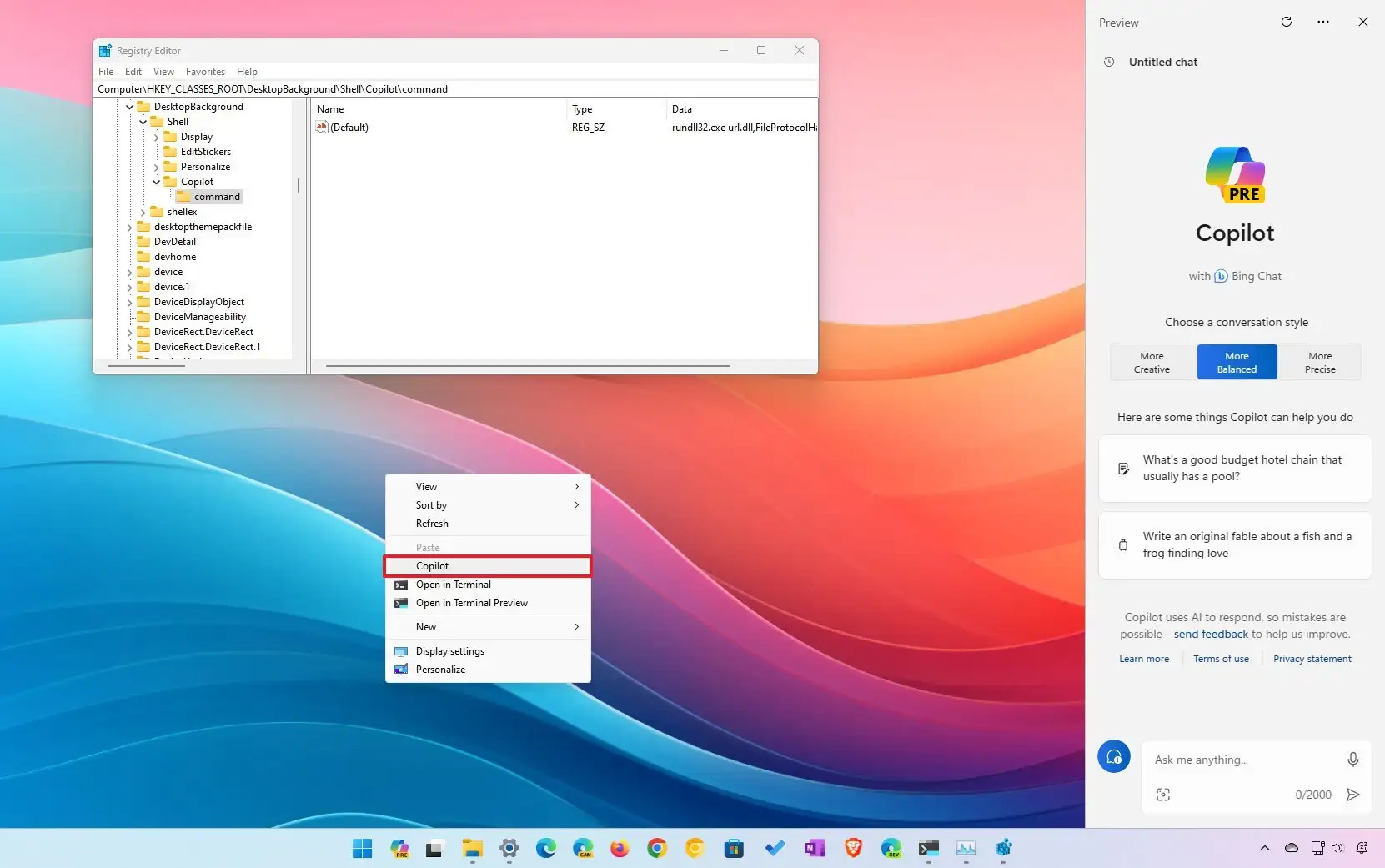
Task: Open OneNote from the taskbar
Action: coord(815,848)
